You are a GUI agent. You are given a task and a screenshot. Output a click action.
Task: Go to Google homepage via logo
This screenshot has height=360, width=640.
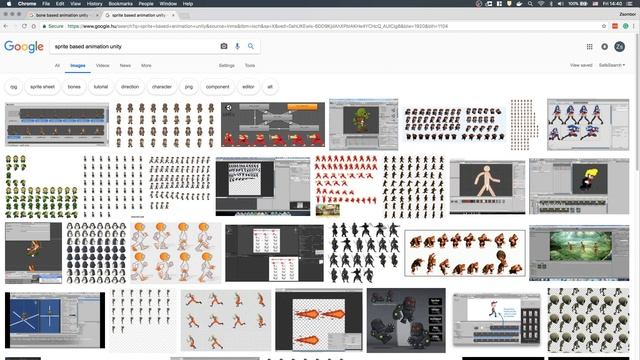24,47
